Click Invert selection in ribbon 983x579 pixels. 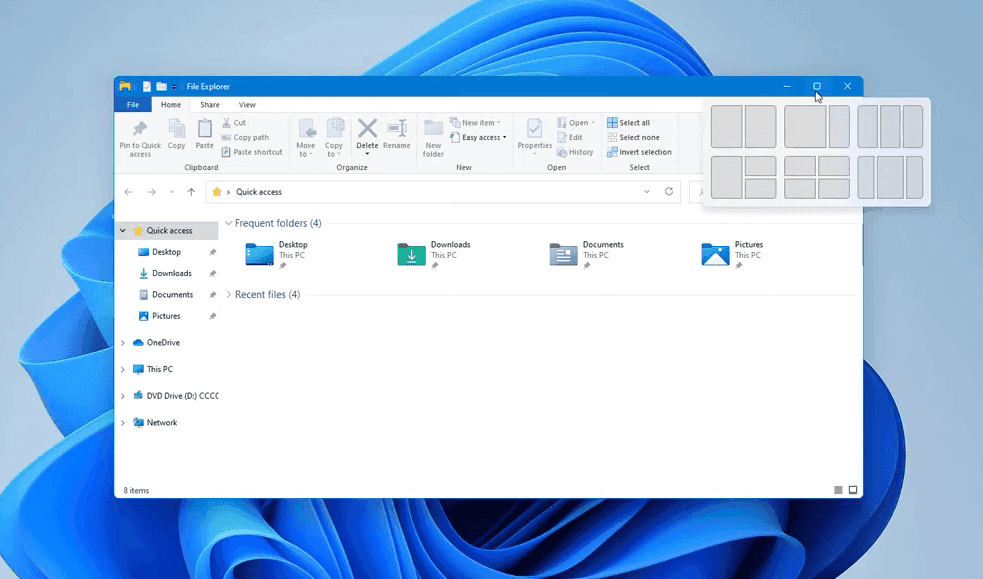(639, 152)
